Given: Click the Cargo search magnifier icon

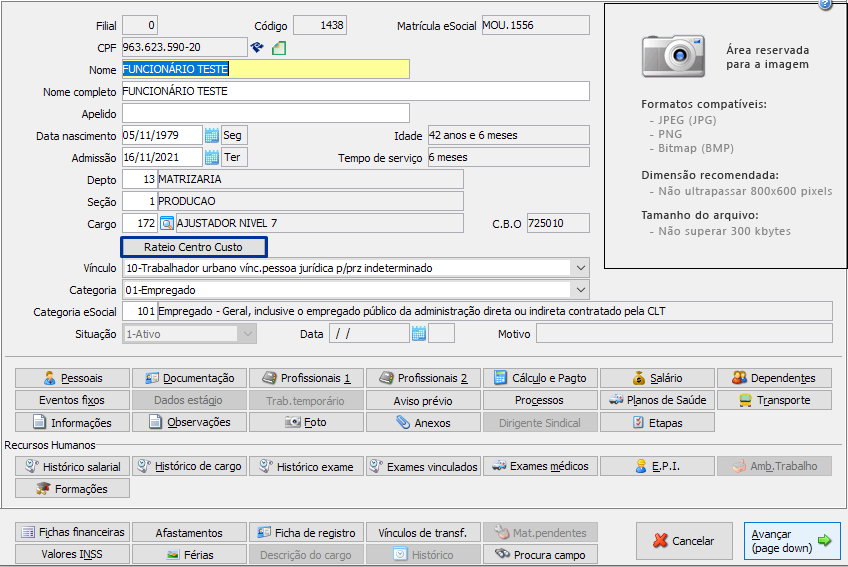Looking at the screenshot, I should [167, 223].
